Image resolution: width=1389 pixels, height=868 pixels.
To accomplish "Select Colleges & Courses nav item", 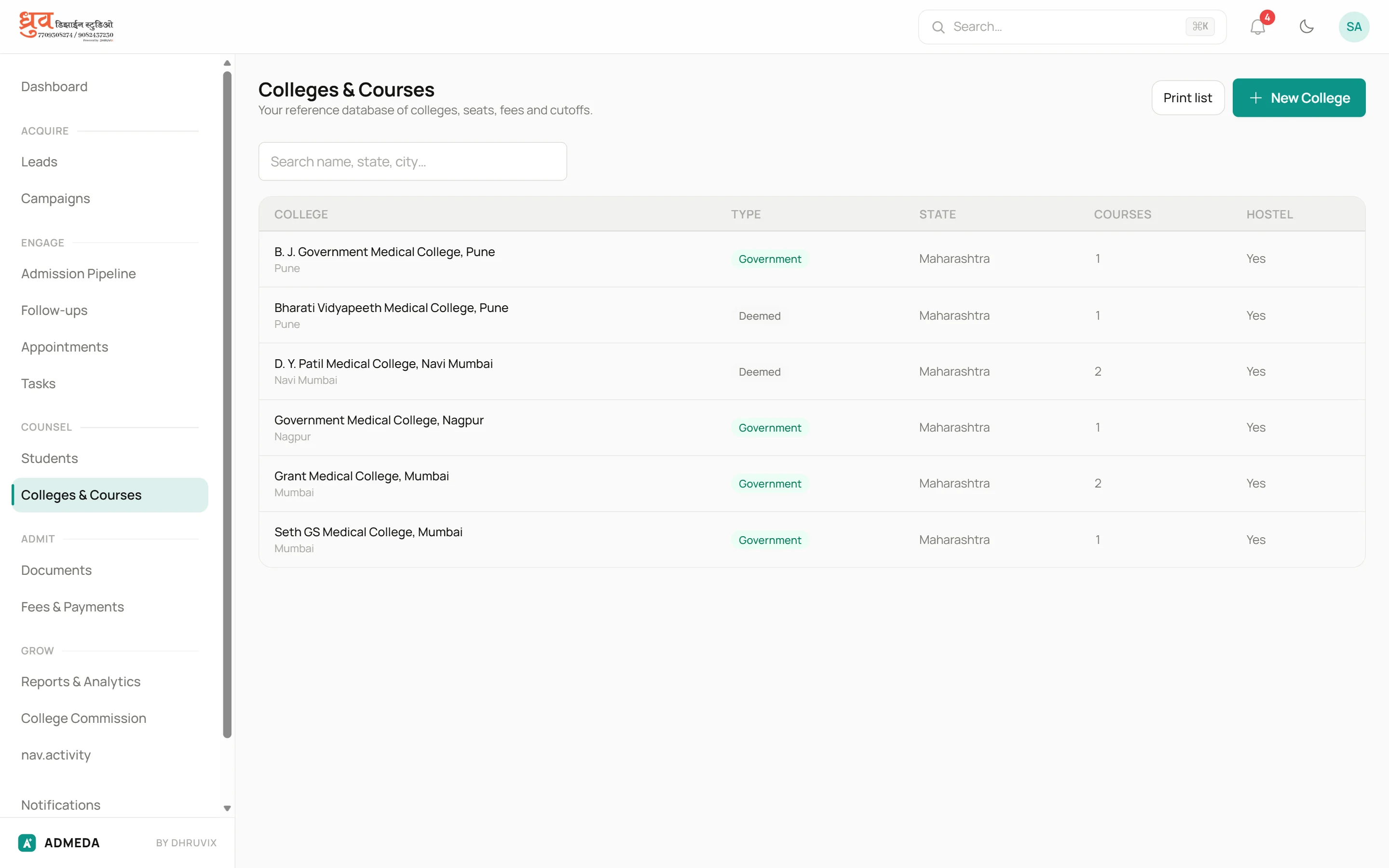I will point(109,495).
